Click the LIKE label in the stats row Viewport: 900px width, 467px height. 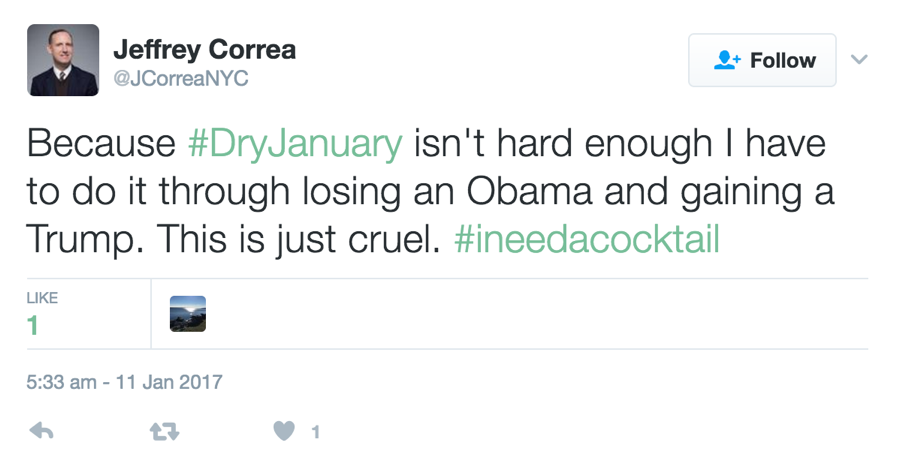43,298
